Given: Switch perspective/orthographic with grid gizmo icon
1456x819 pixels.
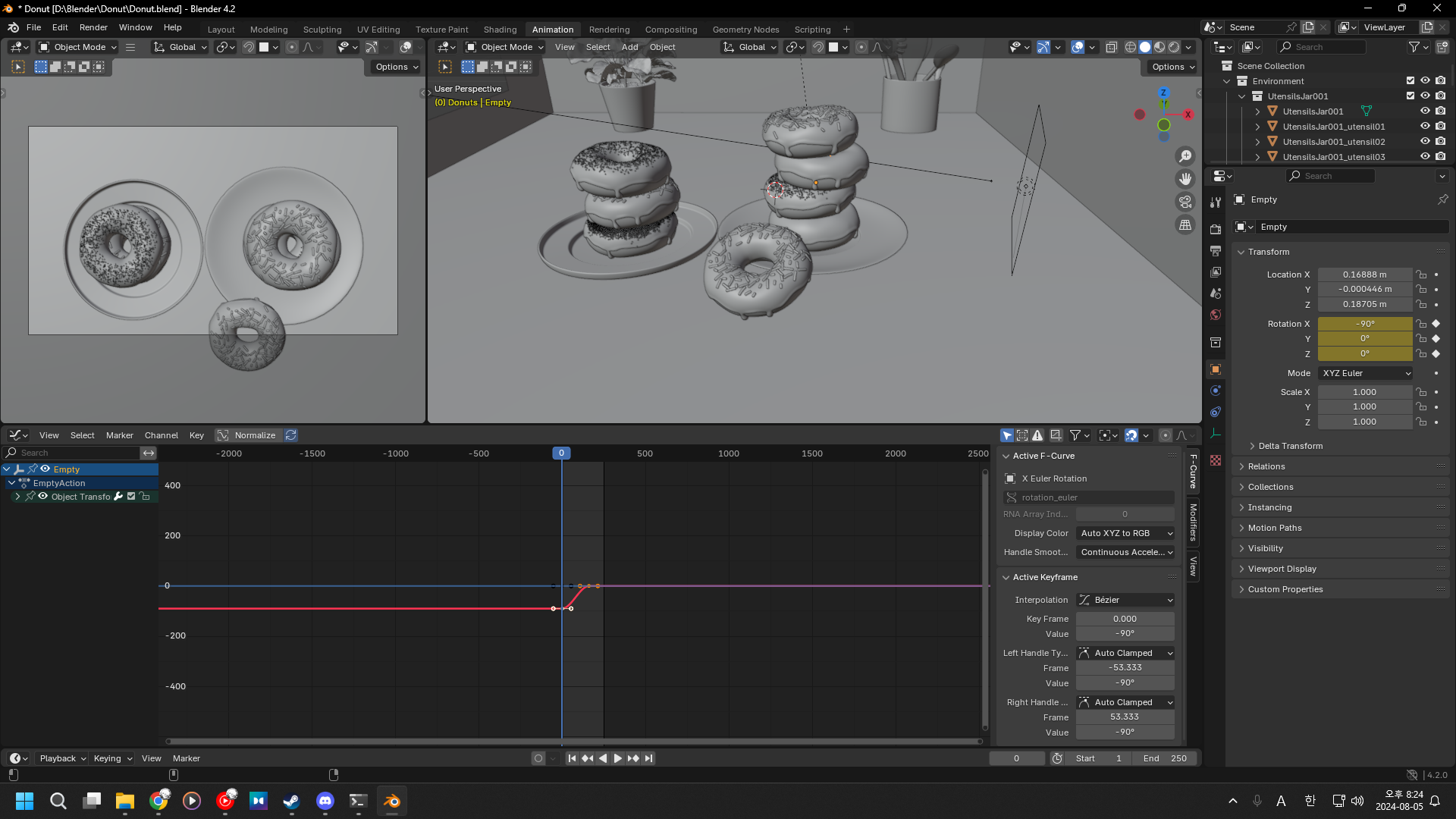Looking at the screenshot, I should 1185,224.
